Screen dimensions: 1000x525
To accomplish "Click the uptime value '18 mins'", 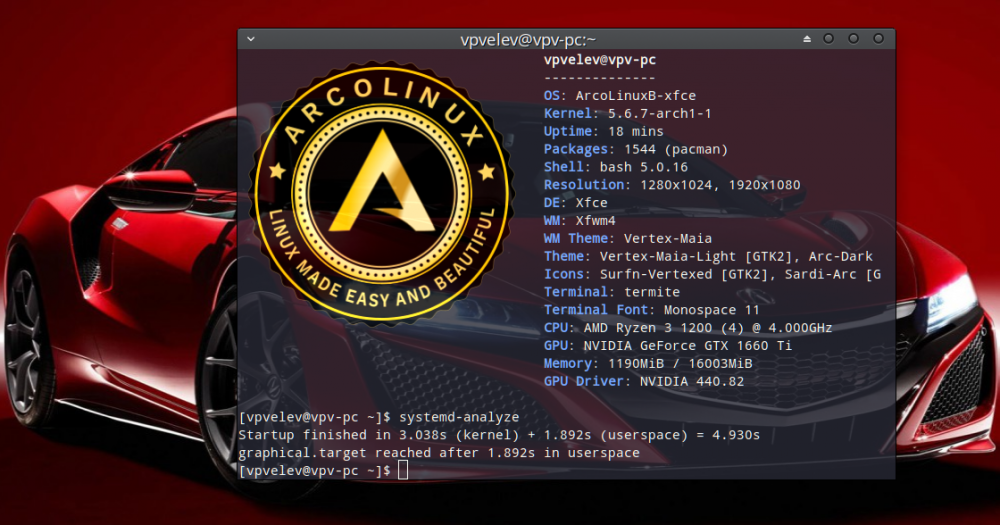I will click(x=636, y=131).
